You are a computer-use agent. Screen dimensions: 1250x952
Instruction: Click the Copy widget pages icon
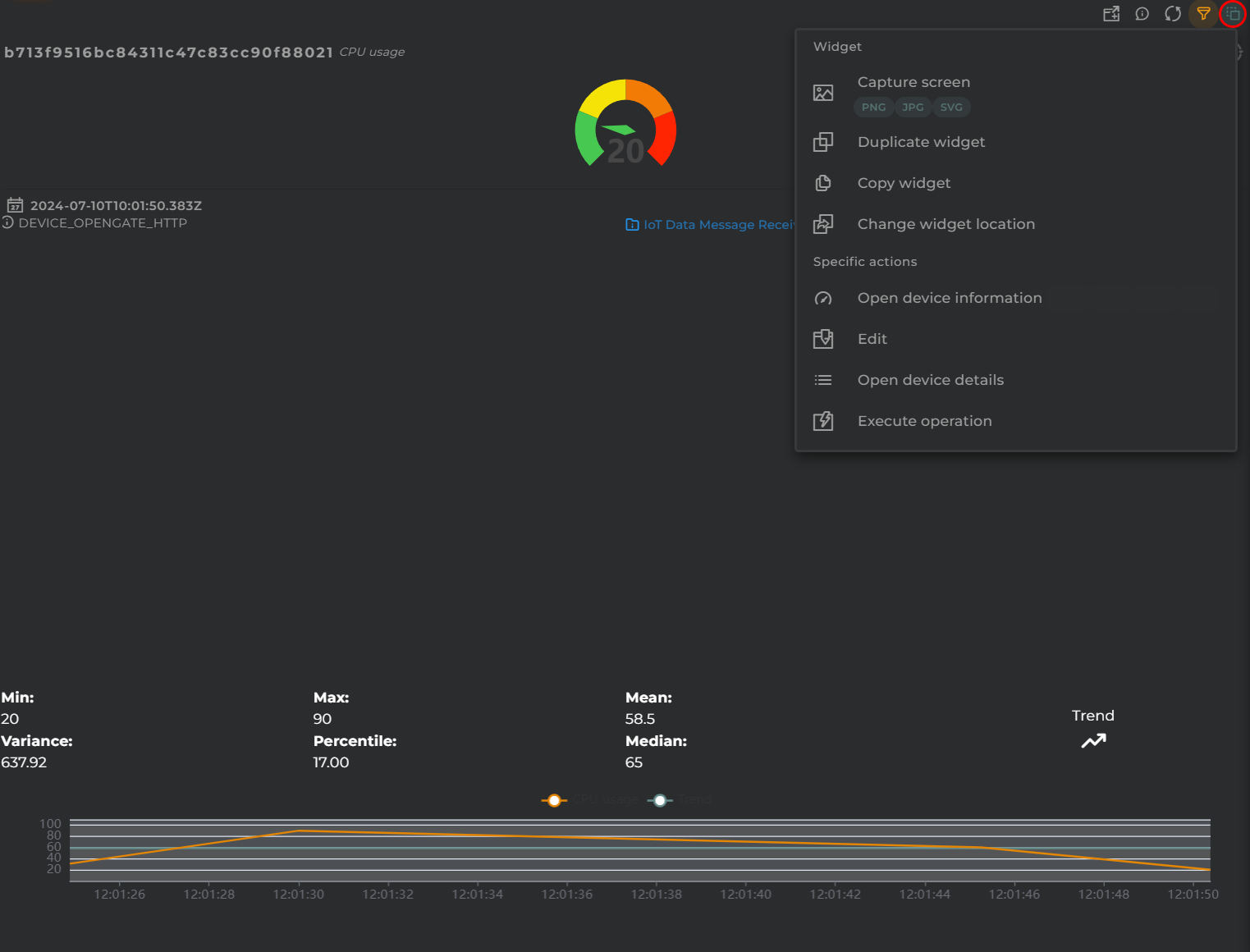click(823, 183)
